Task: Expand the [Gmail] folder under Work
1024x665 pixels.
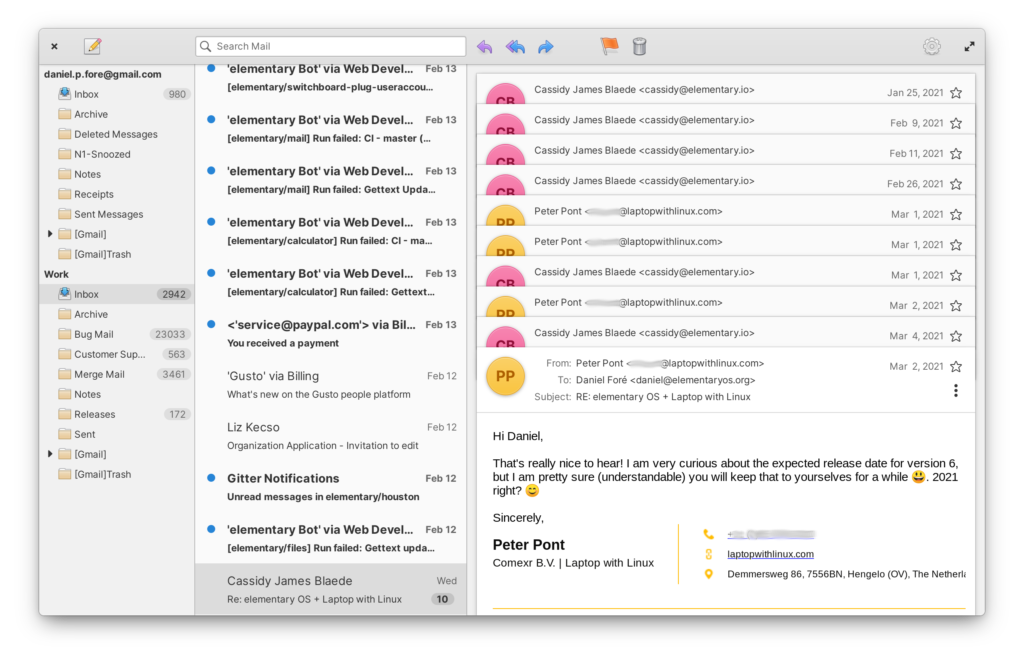Action: pos(51,454)
